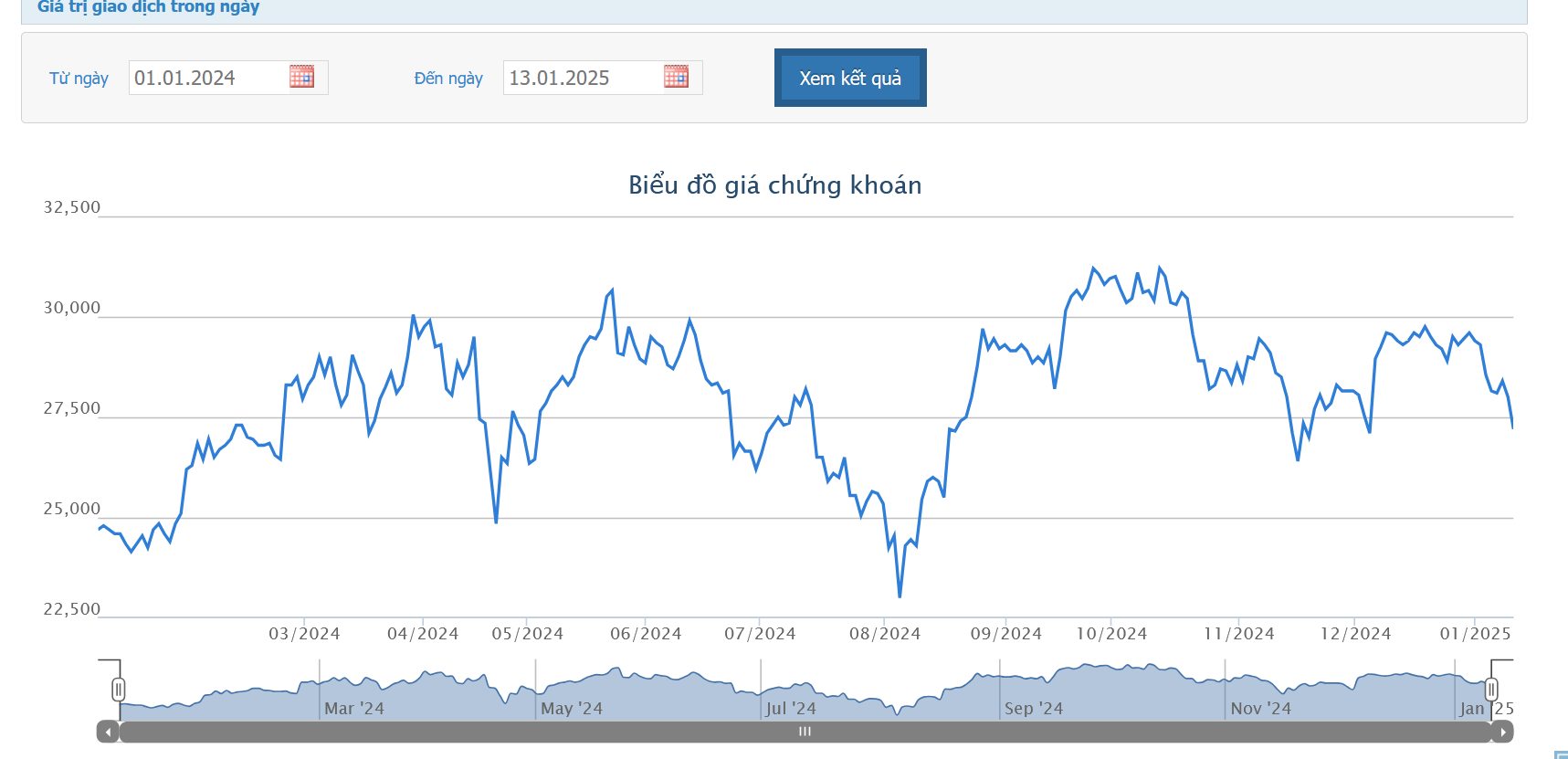Grab the left range handle of navigator
The image size is (1568, 759).
click(x=119, y=690)
